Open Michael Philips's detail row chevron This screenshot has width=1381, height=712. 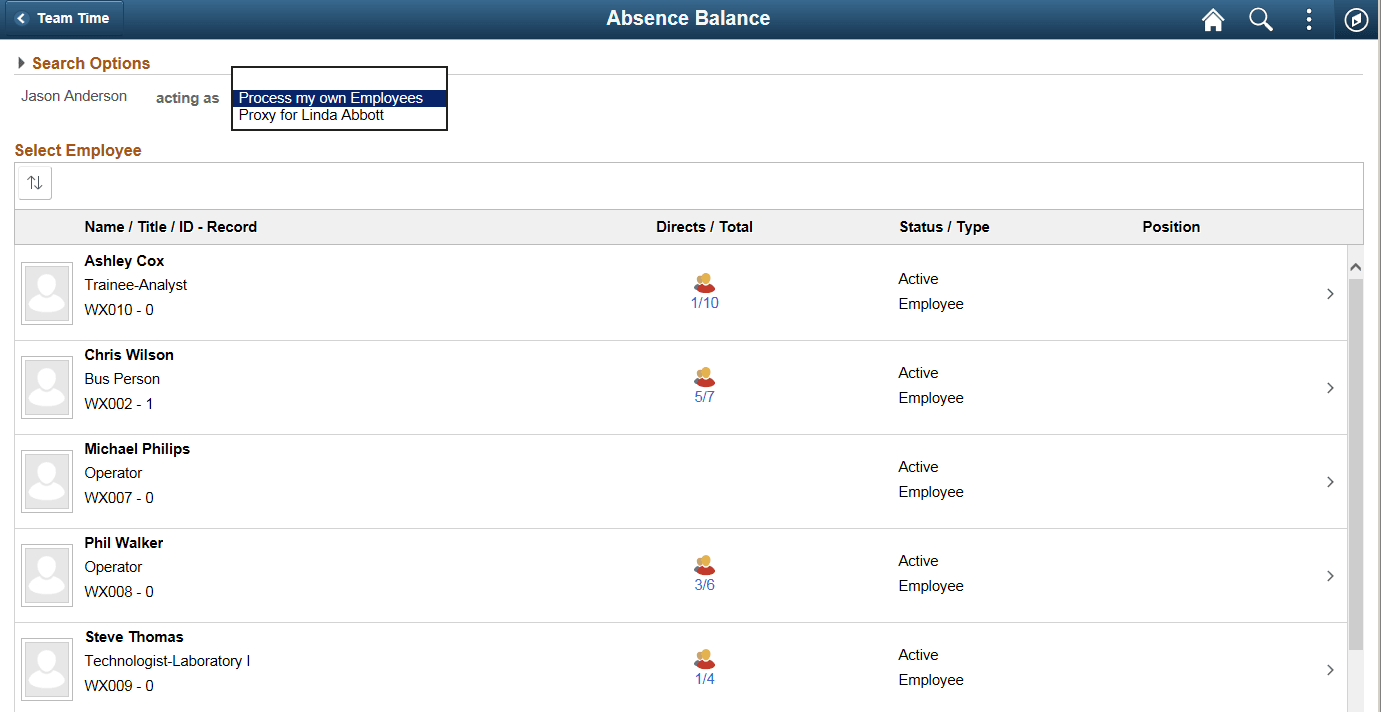[x=1330, y=481]
